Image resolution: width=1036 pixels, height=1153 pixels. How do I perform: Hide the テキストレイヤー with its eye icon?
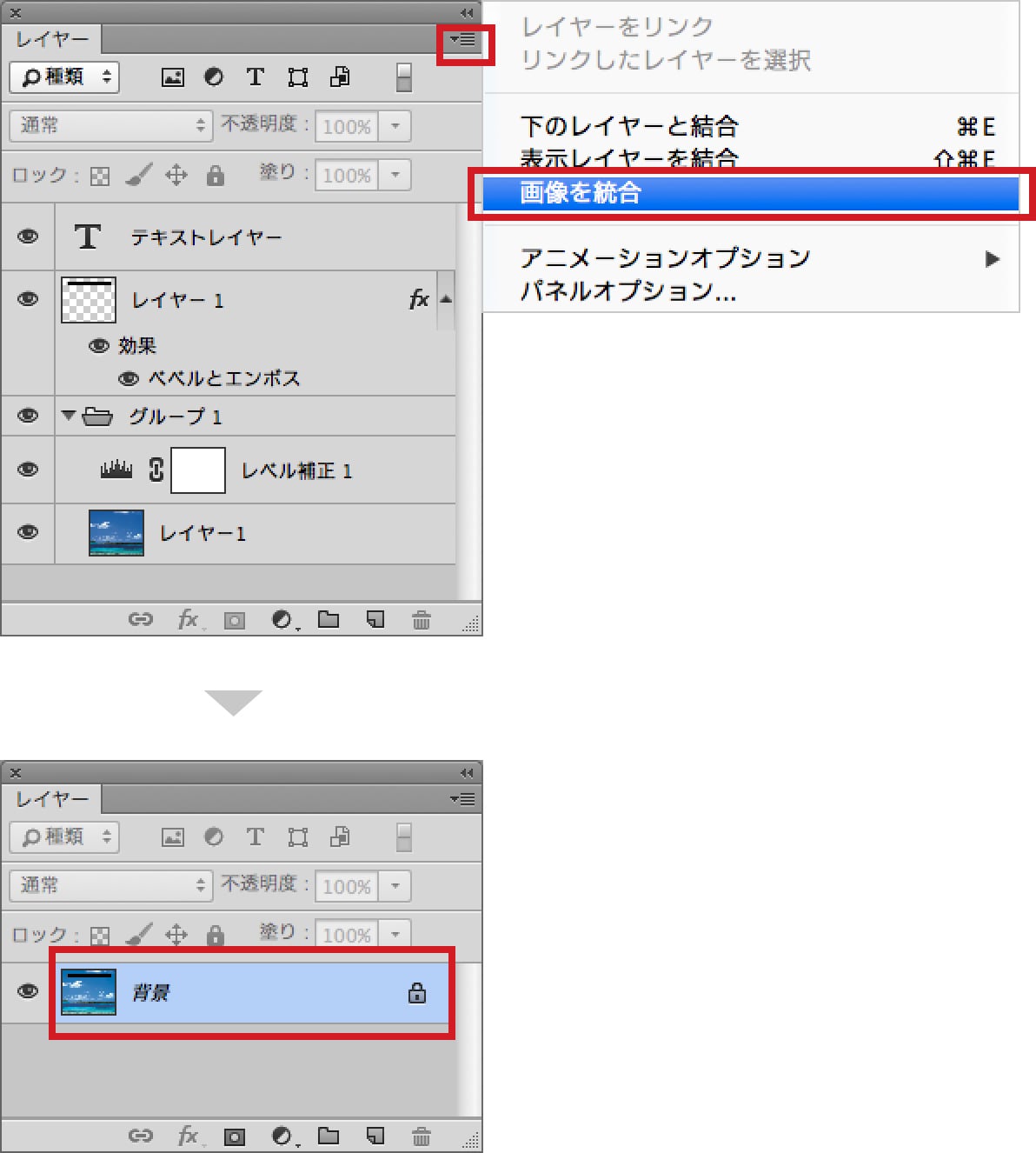point(28,237)
